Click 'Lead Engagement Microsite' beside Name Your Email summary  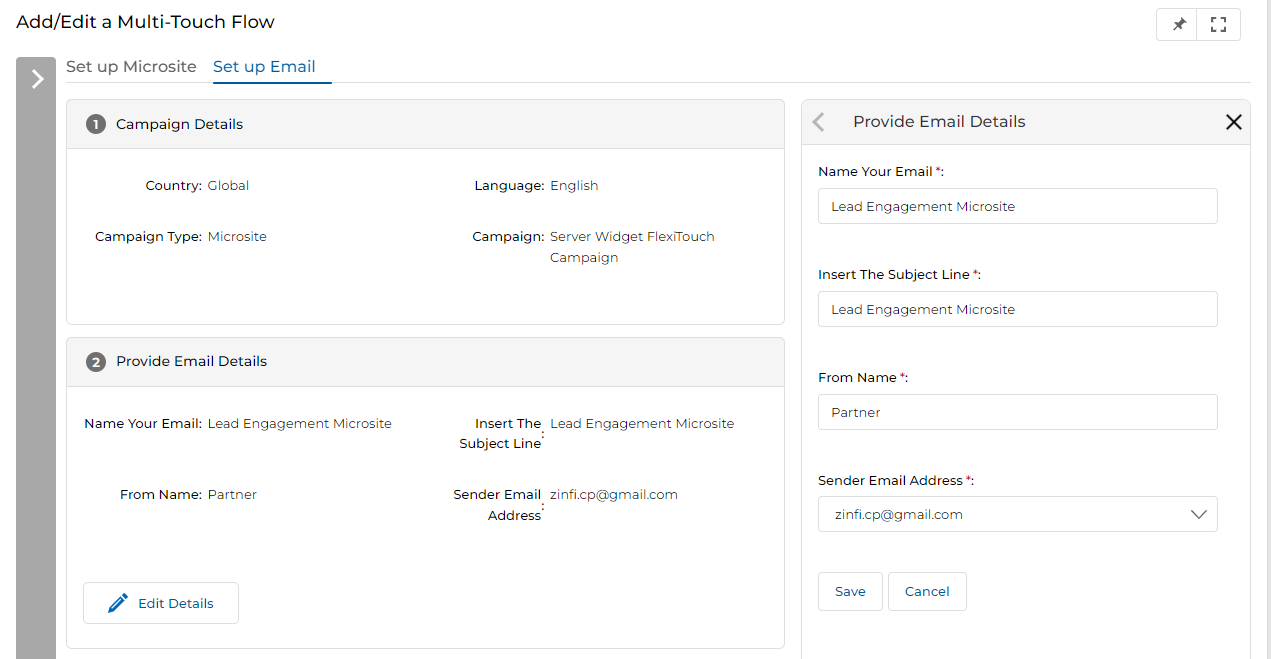point(299,424)
